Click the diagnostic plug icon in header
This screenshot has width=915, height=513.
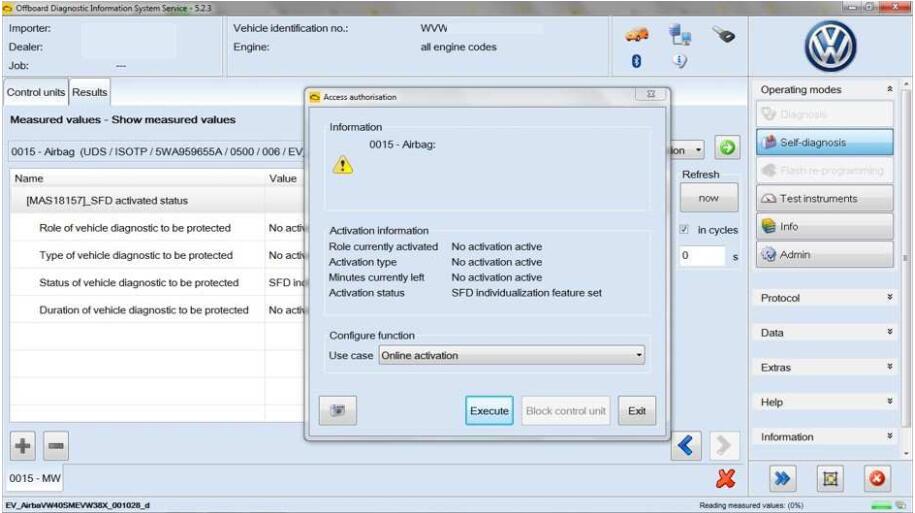(724, 35)
